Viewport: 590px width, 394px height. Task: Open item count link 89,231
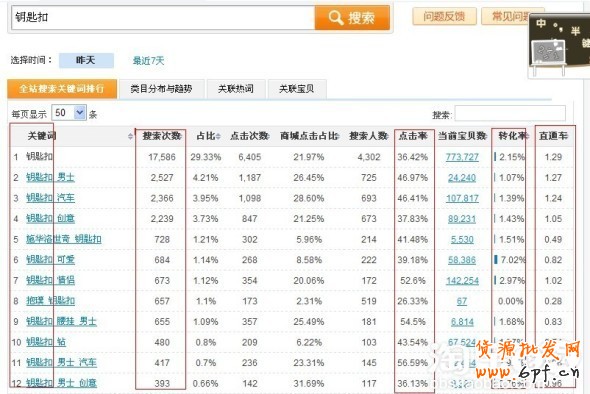pyautogui.click(x=462, y=219)
